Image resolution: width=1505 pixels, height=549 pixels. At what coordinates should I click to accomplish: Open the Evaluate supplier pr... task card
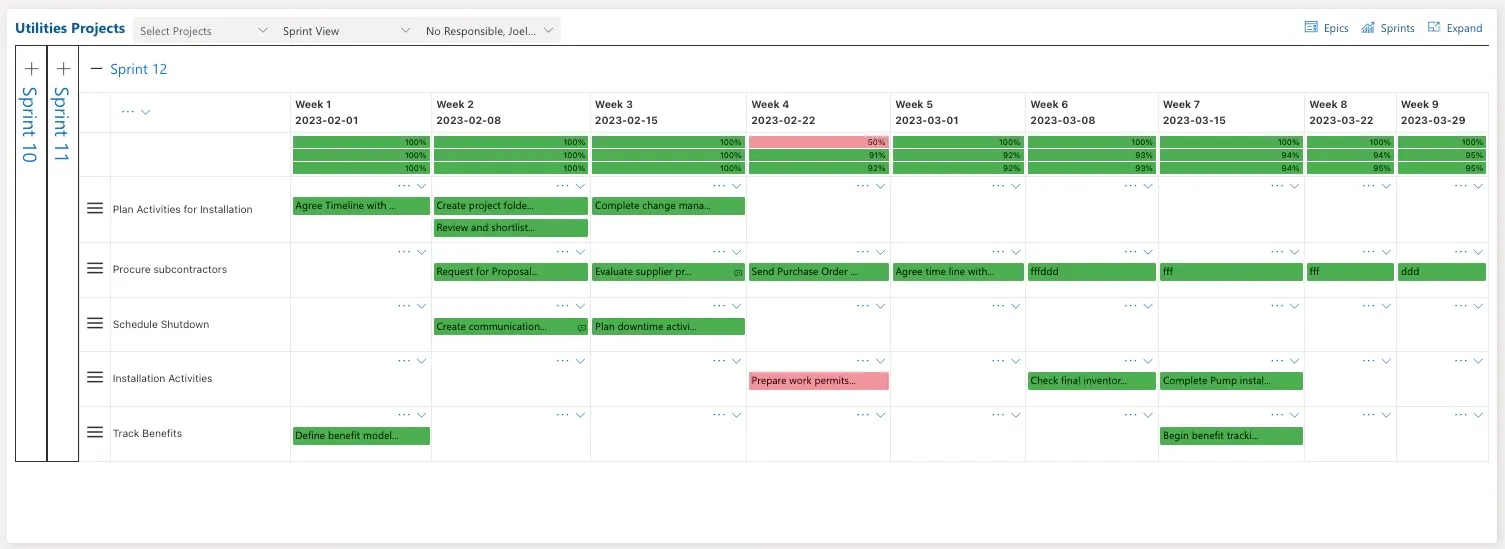pos(668,272)
